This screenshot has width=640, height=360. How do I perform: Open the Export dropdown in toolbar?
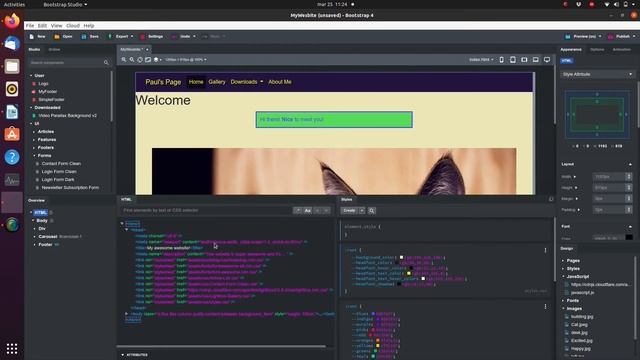coord(120,36)
